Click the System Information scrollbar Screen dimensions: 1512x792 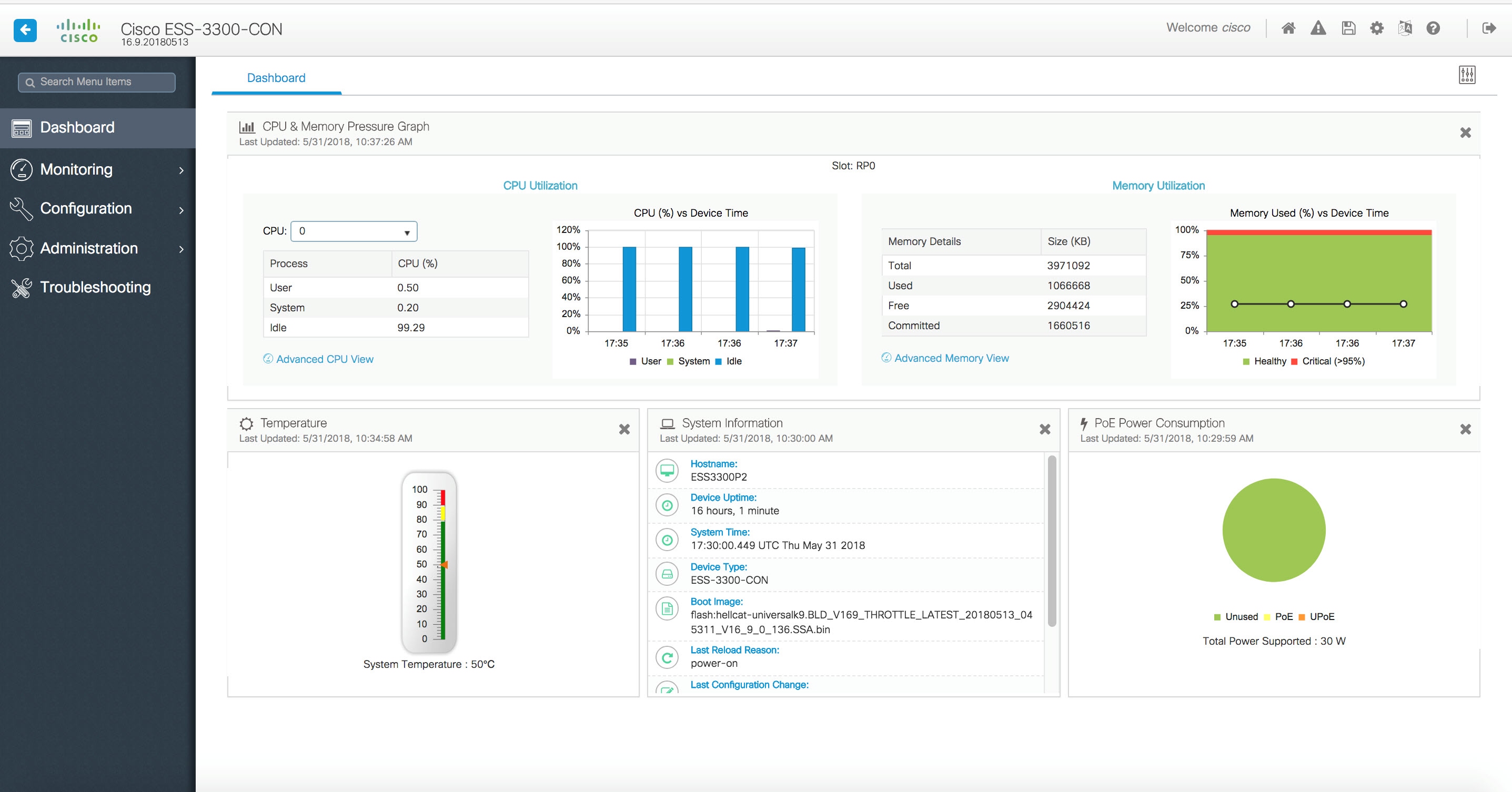1052,541
